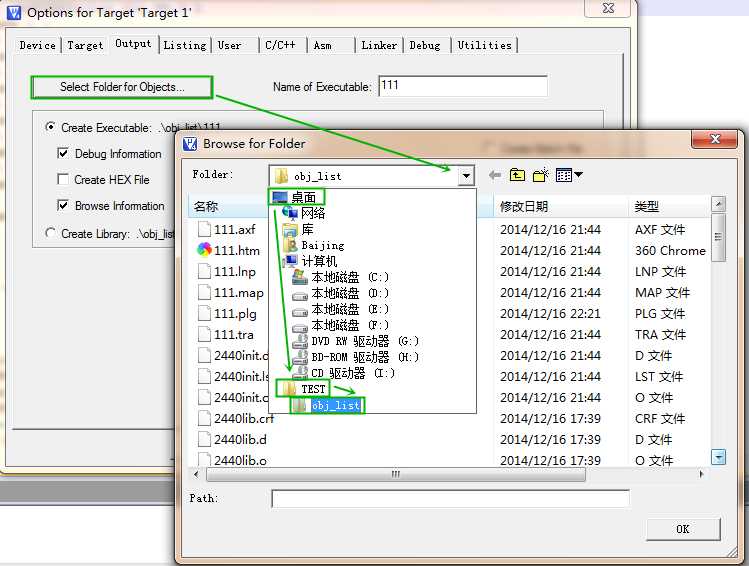The image size is (749, 566).
Task: Sort by the 名称 column header
Action: tap(228, 206)
